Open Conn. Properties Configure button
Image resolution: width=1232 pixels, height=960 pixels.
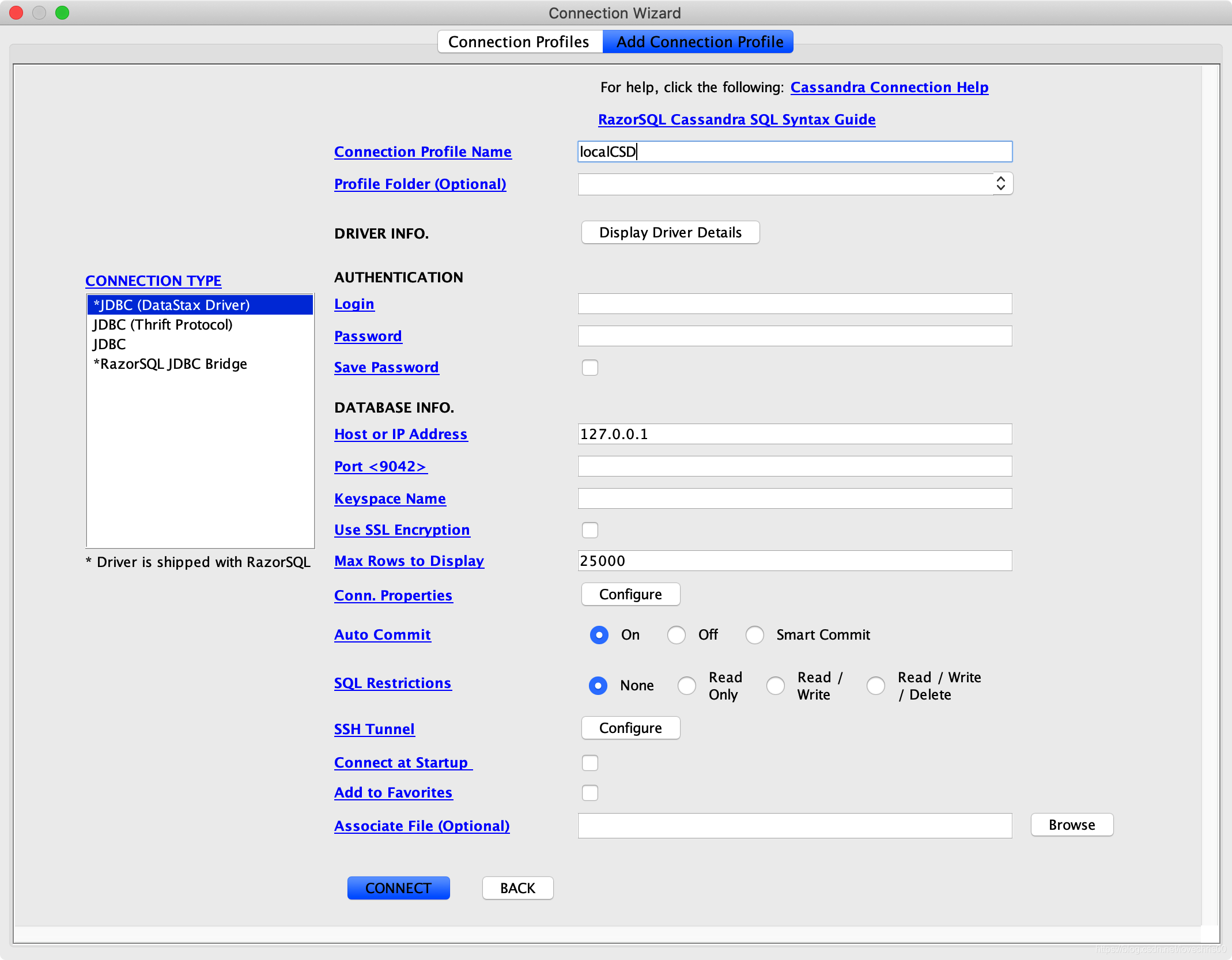[x=630, y=595]
